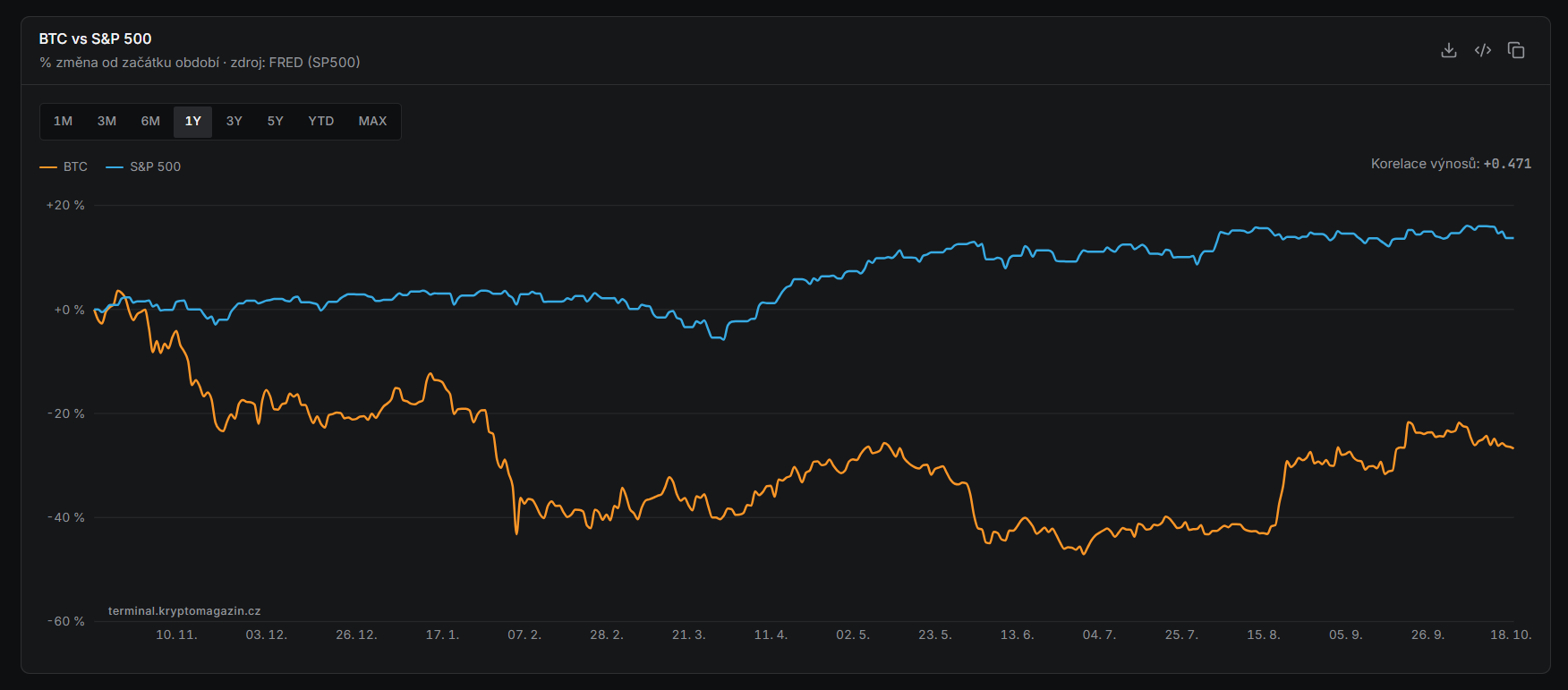Select the 3M time range
Viewport: 1568px width, 690px height.
[107, 121]
